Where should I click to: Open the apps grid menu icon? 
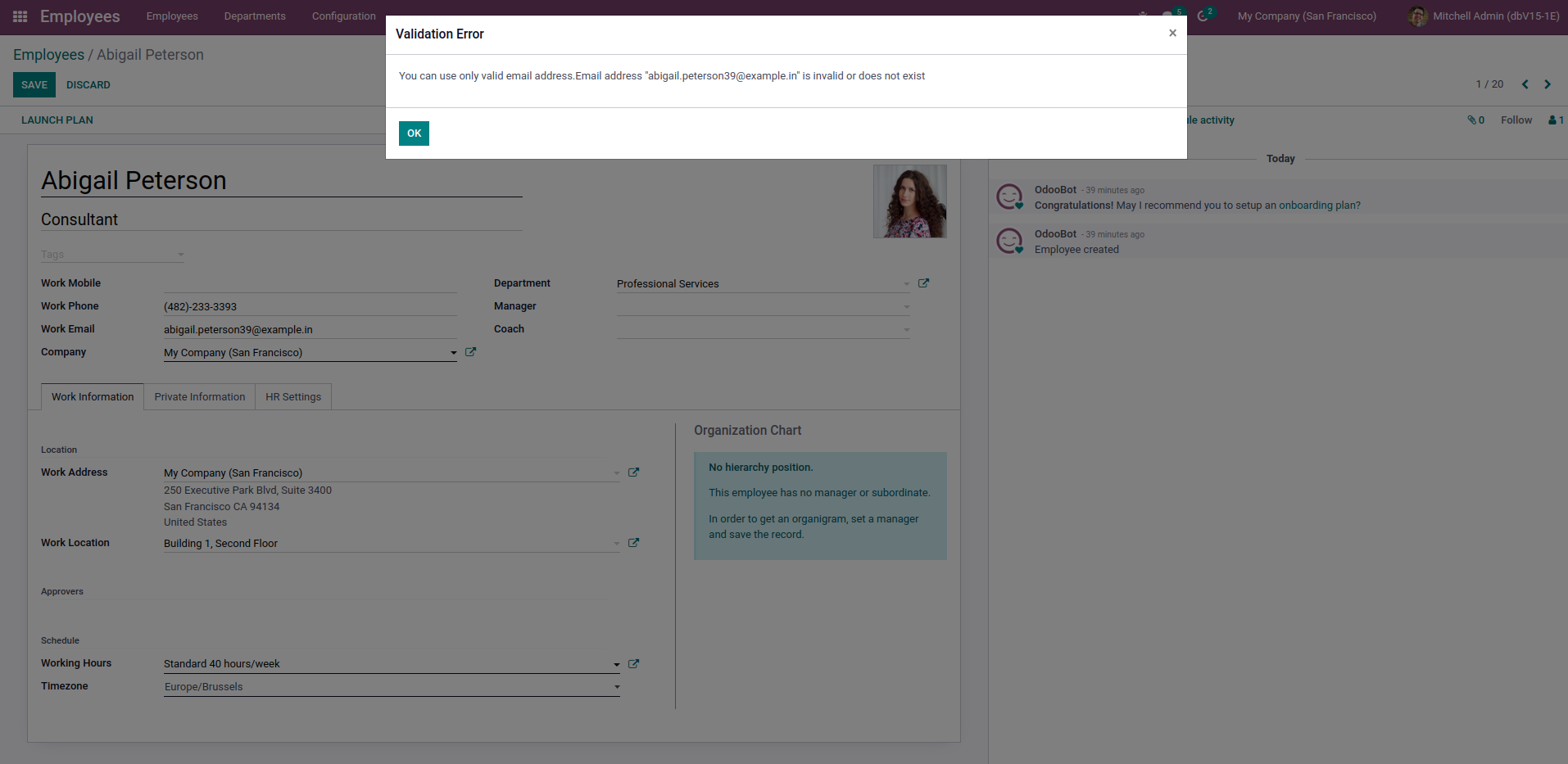pyautogui.click(x=20, y=16)
